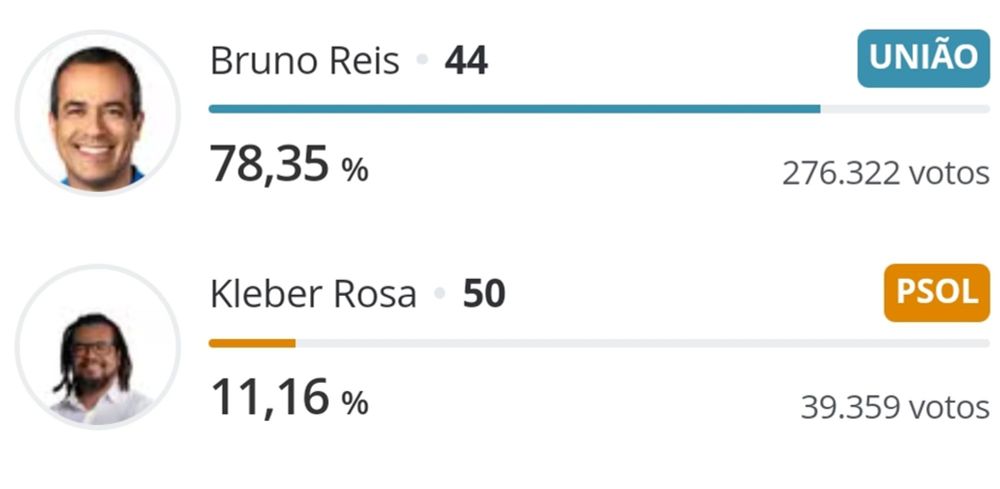
Task: Click the unfilled gray part of Kleber's bar
Action: tap(642, 343)
